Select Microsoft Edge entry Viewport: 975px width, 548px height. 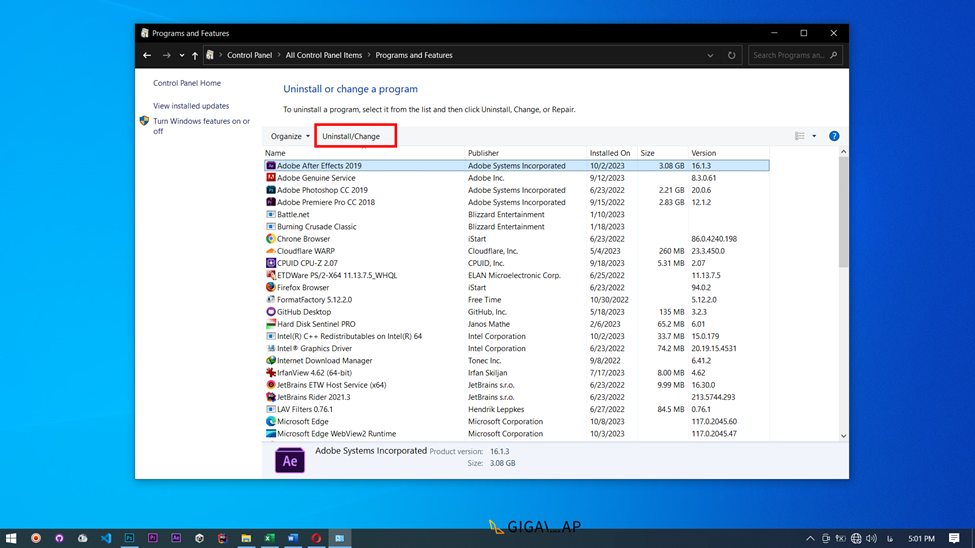(302, 422)
